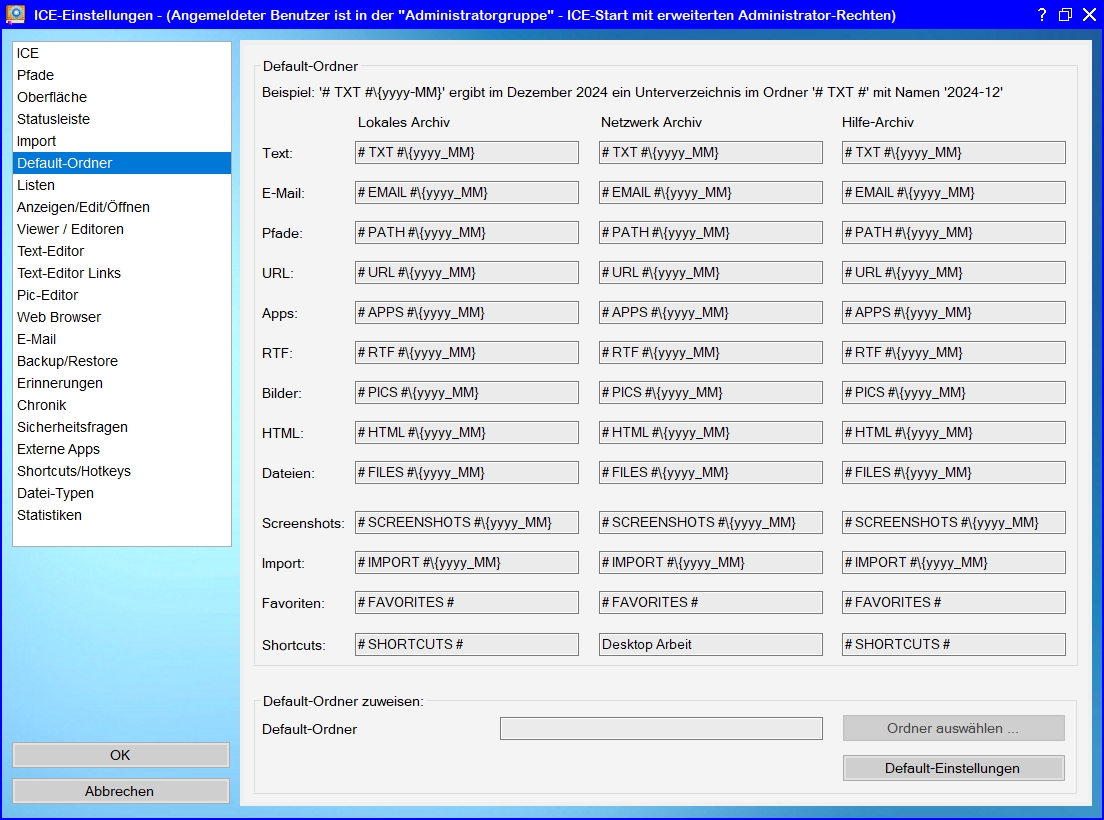Choose Anzeigen/Edit/Öffnen in sidebar
1104x820 pixels.
pos(122,207)
